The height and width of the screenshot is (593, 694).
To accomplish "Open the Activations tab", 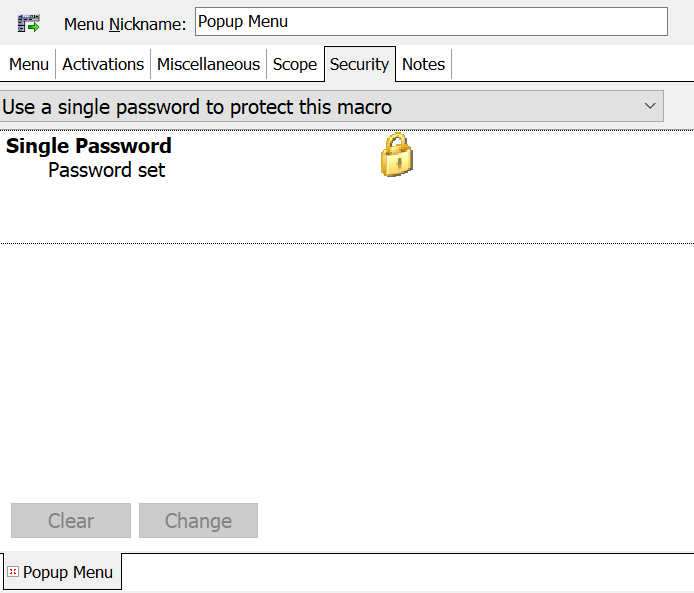I will point(103,64).
